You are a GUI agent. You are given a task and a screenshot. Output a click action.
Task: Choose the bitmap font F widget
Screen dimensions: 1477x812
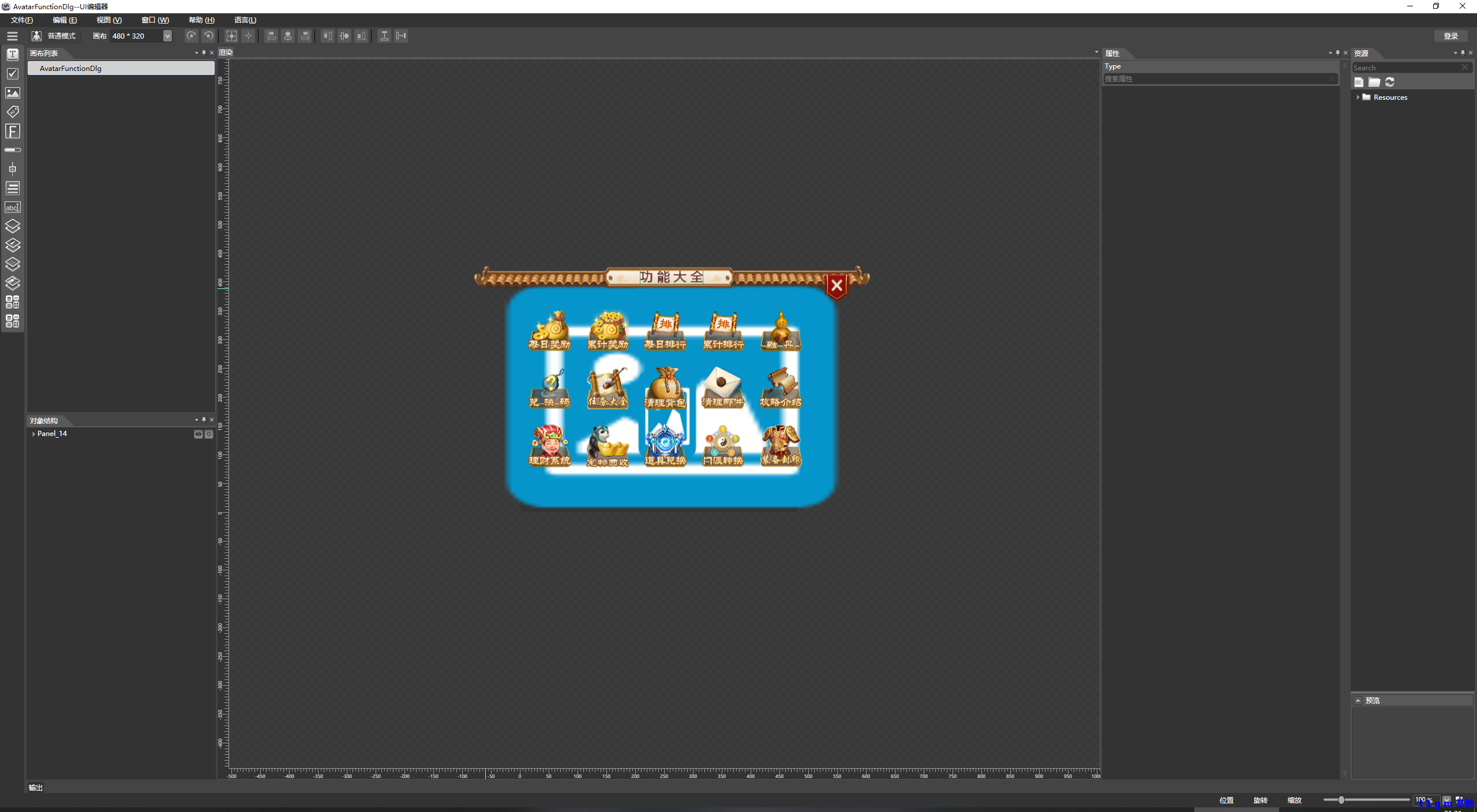point(13,131)
